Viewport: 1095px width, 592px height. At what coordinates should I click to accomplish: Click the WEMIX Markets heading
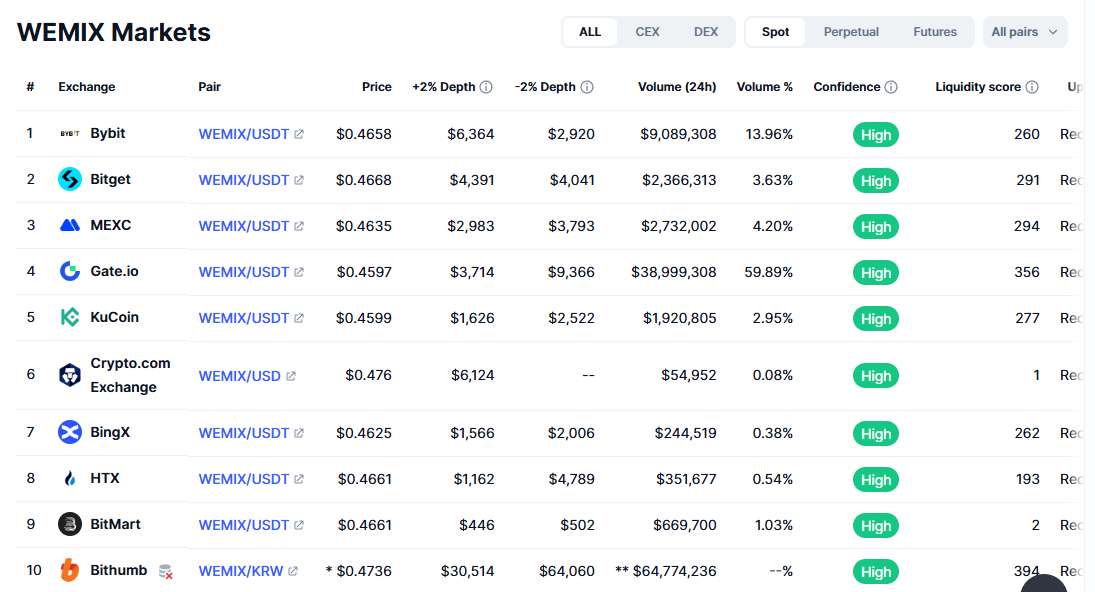(114, 32)
